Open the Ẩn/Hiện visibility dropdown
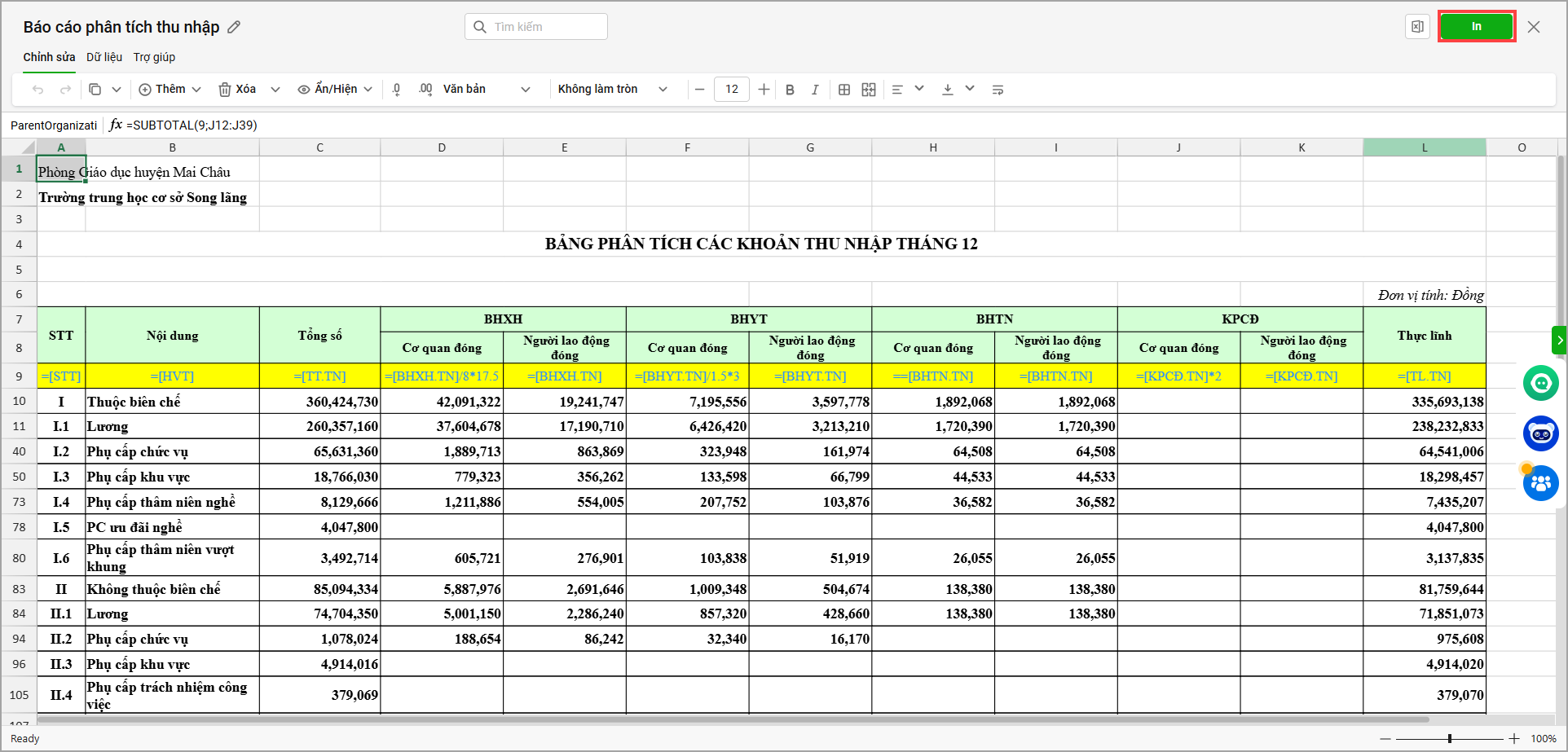 (x=335, y=90)
